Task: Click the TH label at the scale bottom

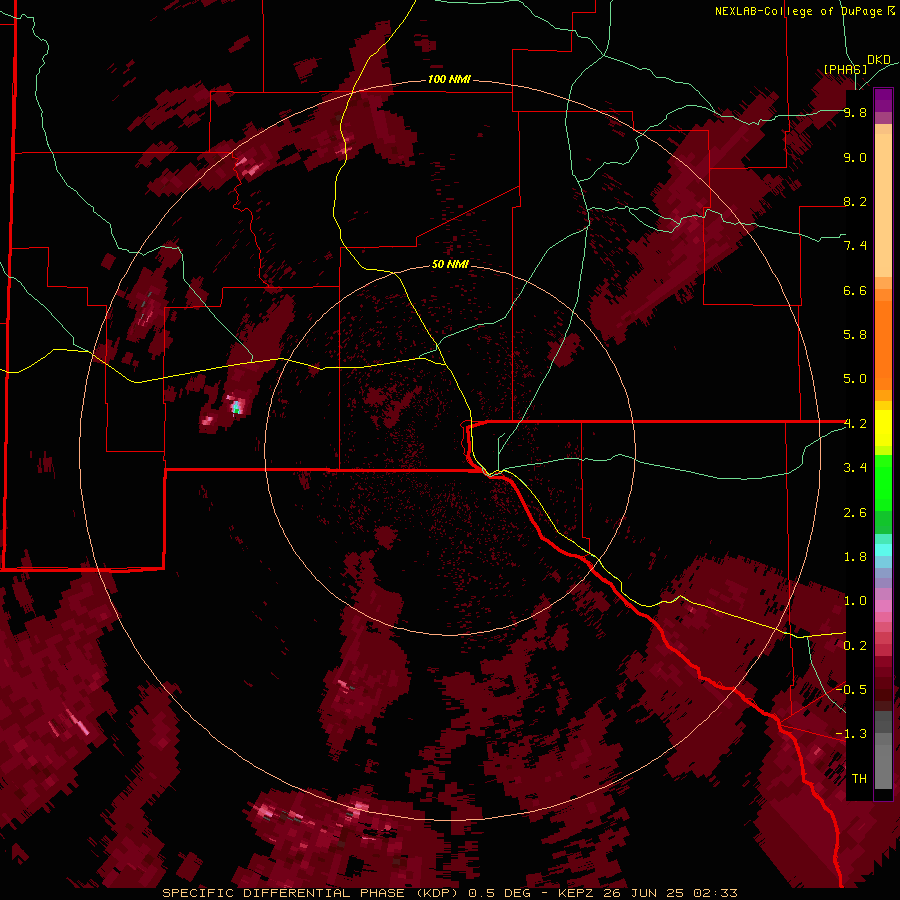Action: click(x=859, y=779)
